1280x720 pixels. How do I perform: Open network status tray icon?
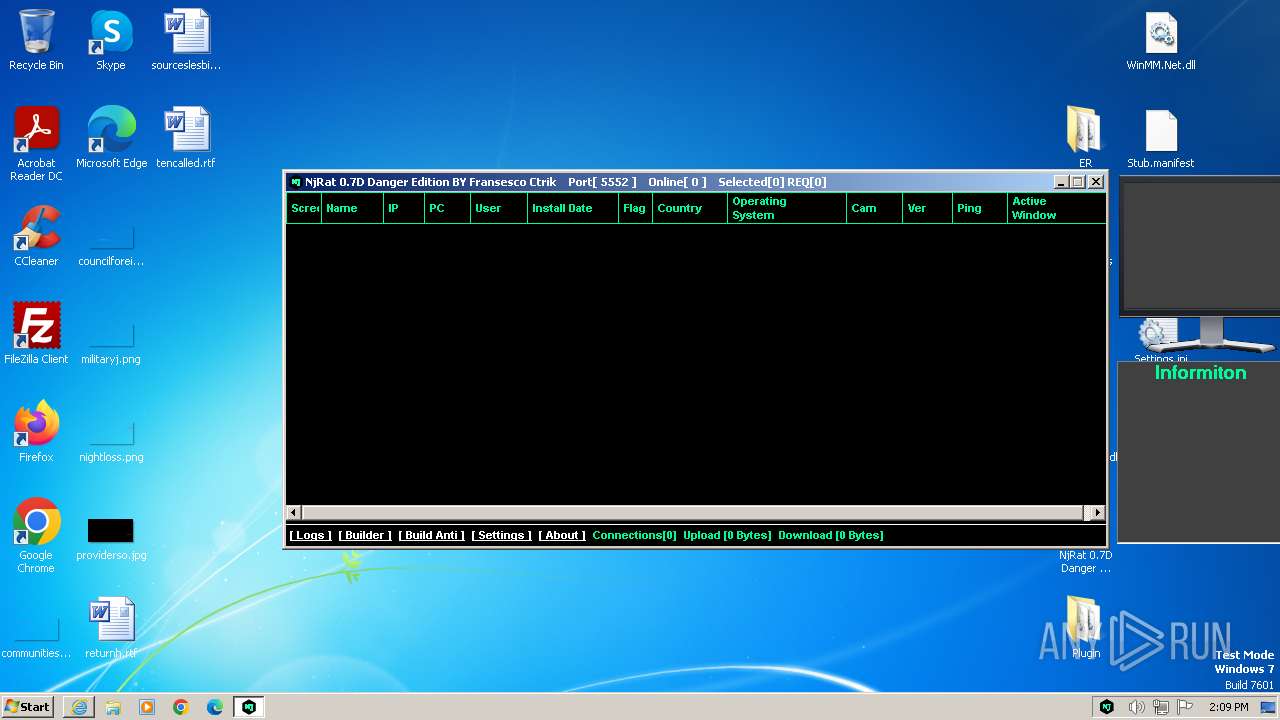point(1160,707)
